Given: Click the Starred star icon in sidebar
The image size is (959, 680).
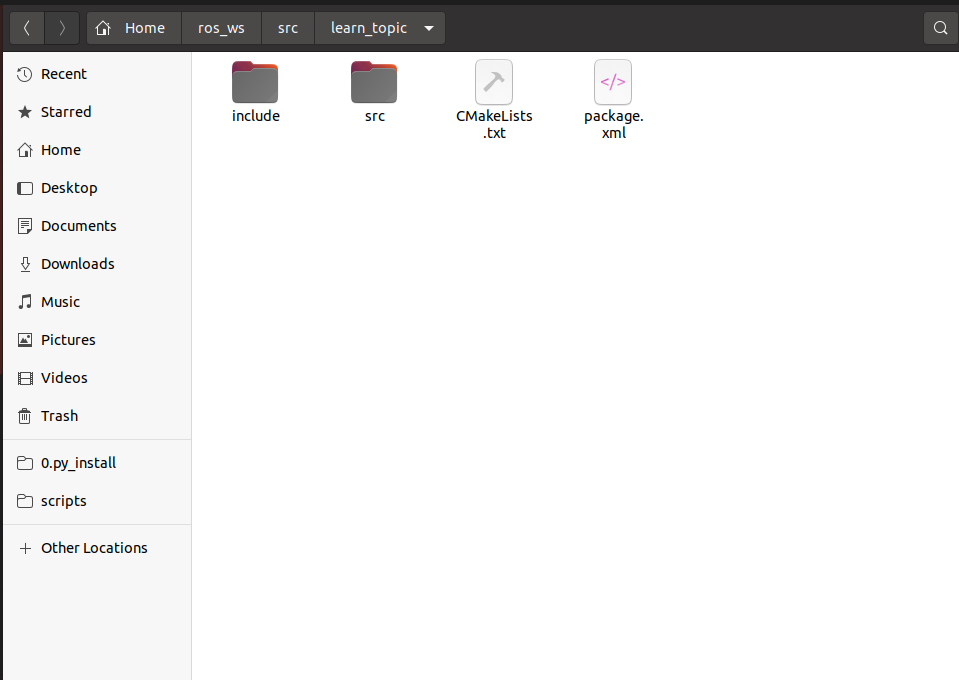Looking at the screenshot, I should [x=25, y=113].
